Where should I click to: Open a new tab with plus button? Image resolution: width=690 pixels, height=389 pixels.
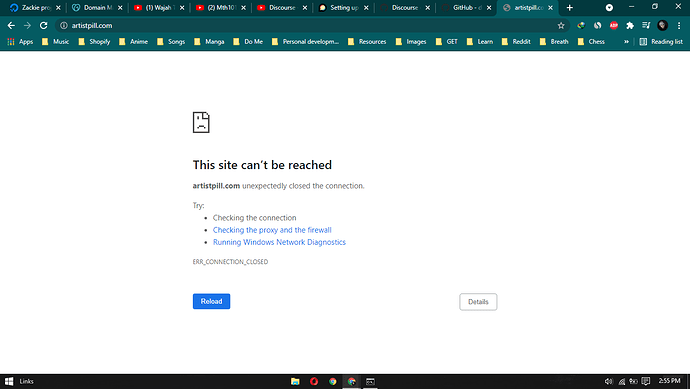(569, 7)
